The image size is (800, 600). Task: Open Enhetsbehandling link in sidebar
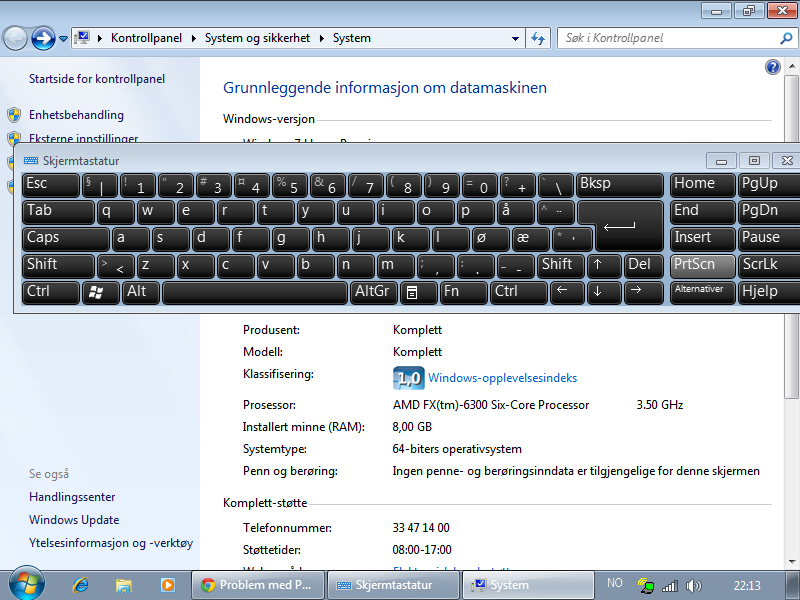click(76, 115)
